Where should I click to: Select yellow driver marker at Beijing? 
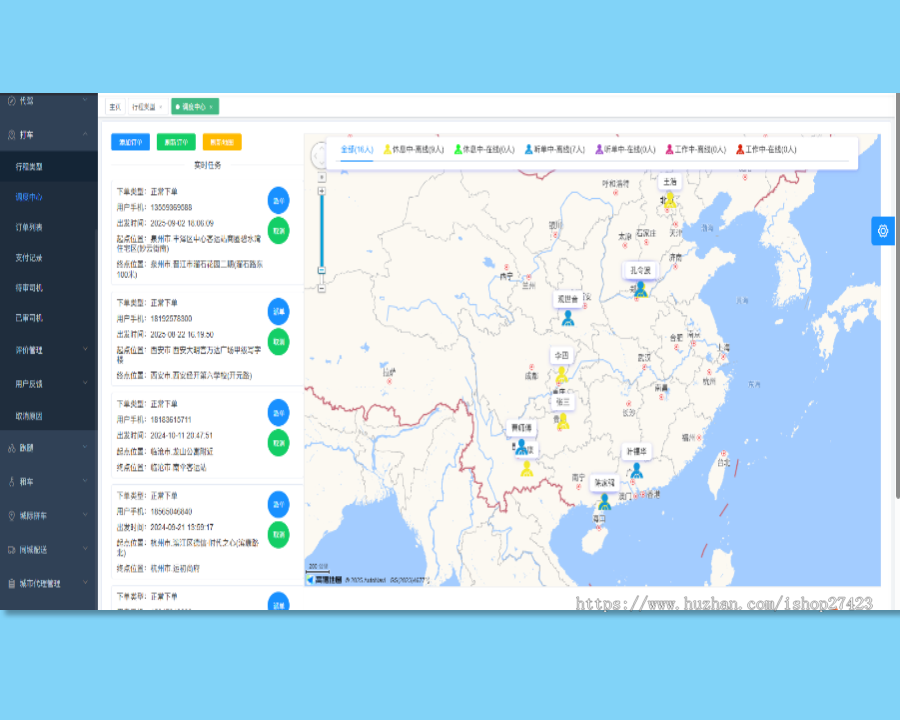[x=670, y=200]
